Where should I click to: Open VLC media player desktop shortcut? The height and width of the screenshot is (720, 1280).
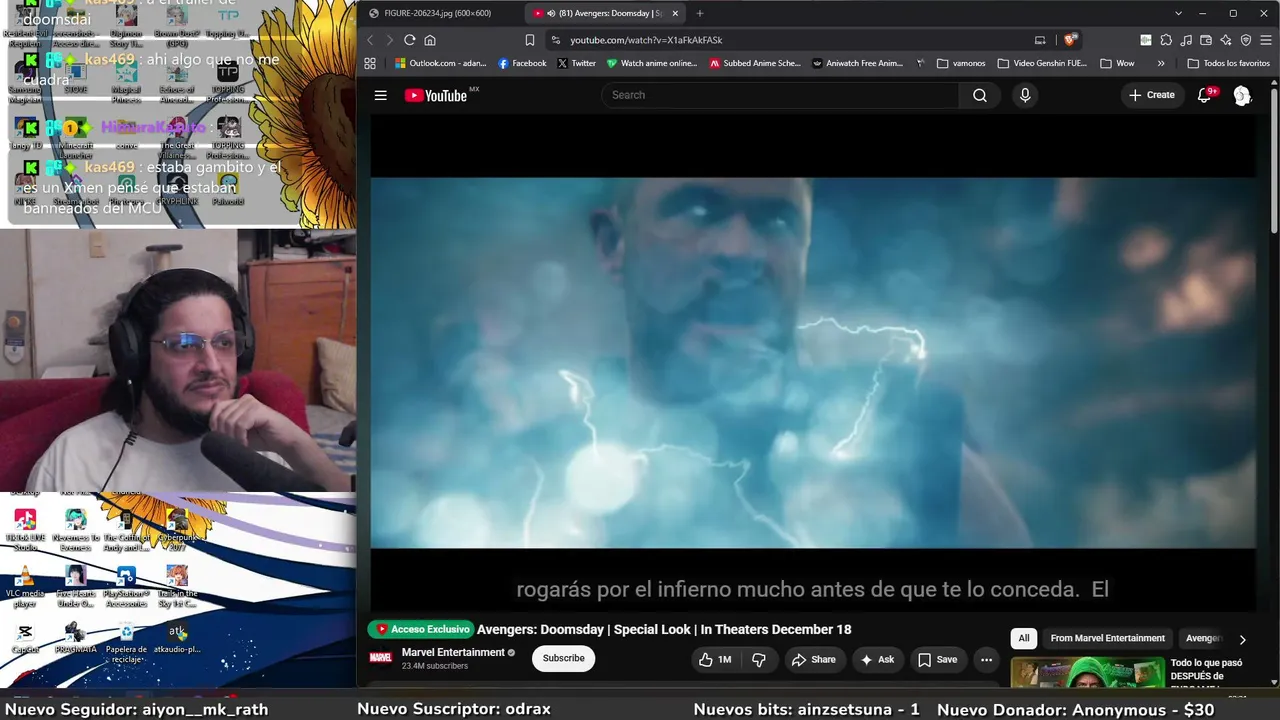pyautogui.click(x=25, y=585)
